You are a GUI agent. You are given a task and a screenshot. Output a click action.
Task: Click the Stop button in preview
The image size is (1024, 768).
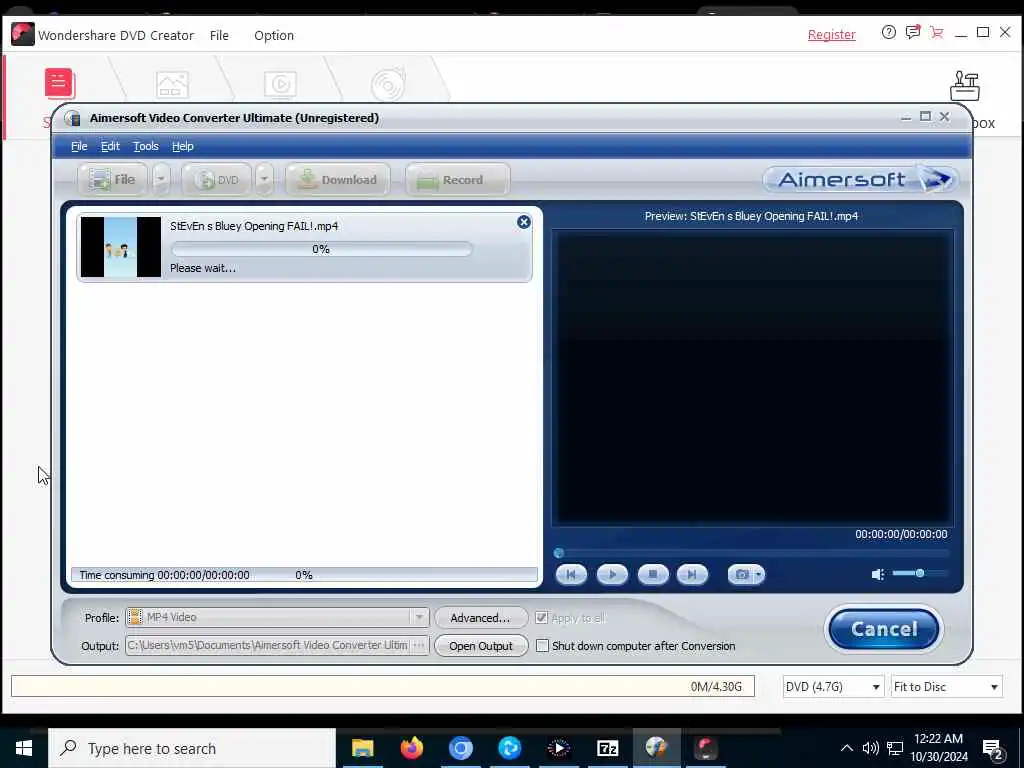(652, 575)
